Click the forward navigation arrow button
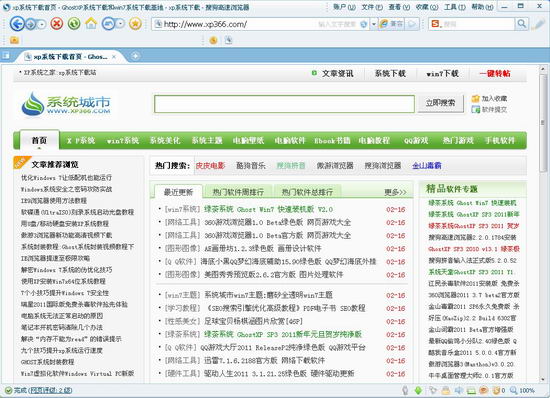The height and width of the screenshot is (398, 550). pos(31,24)
